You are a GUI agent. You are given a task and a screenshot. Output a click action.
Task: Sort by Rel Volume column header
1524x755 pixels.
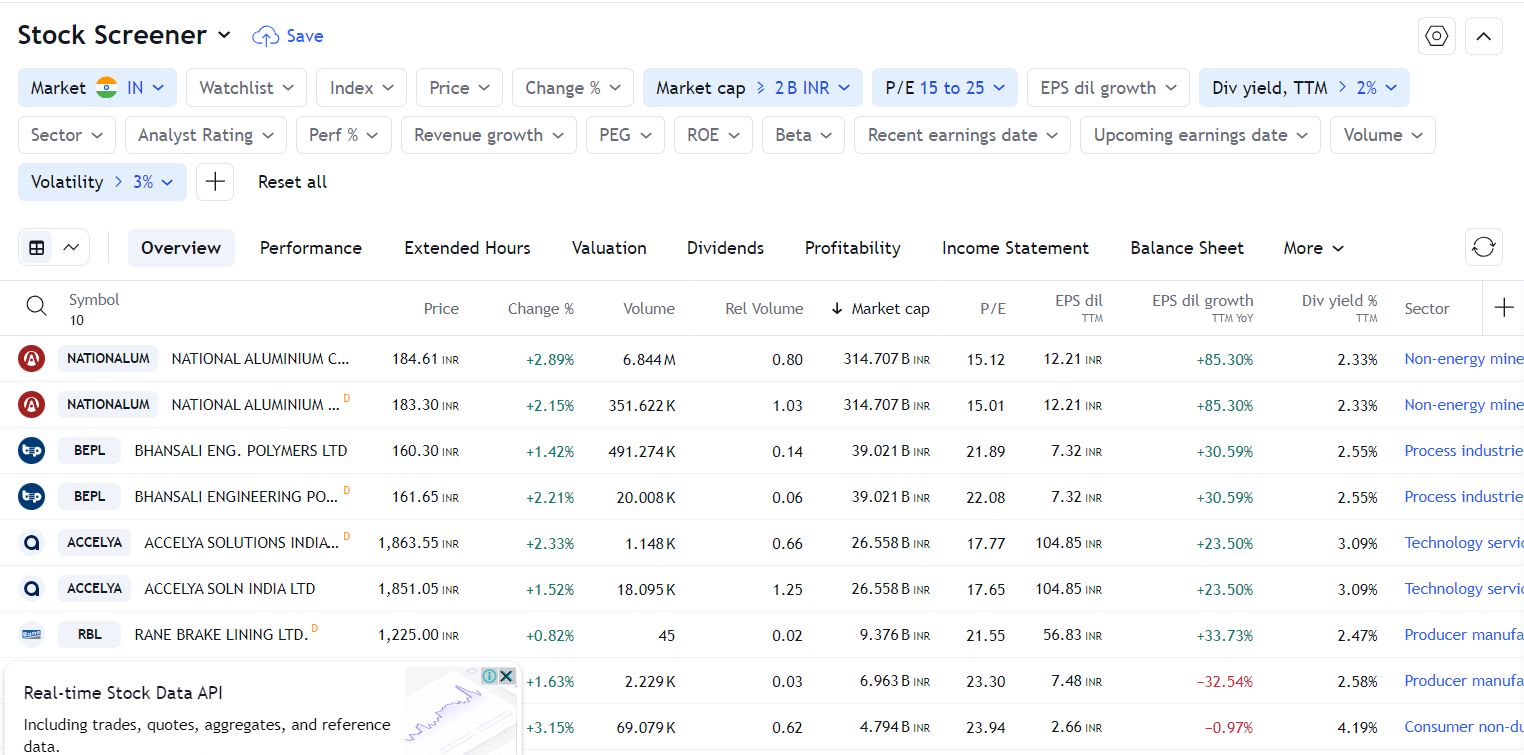764,308
